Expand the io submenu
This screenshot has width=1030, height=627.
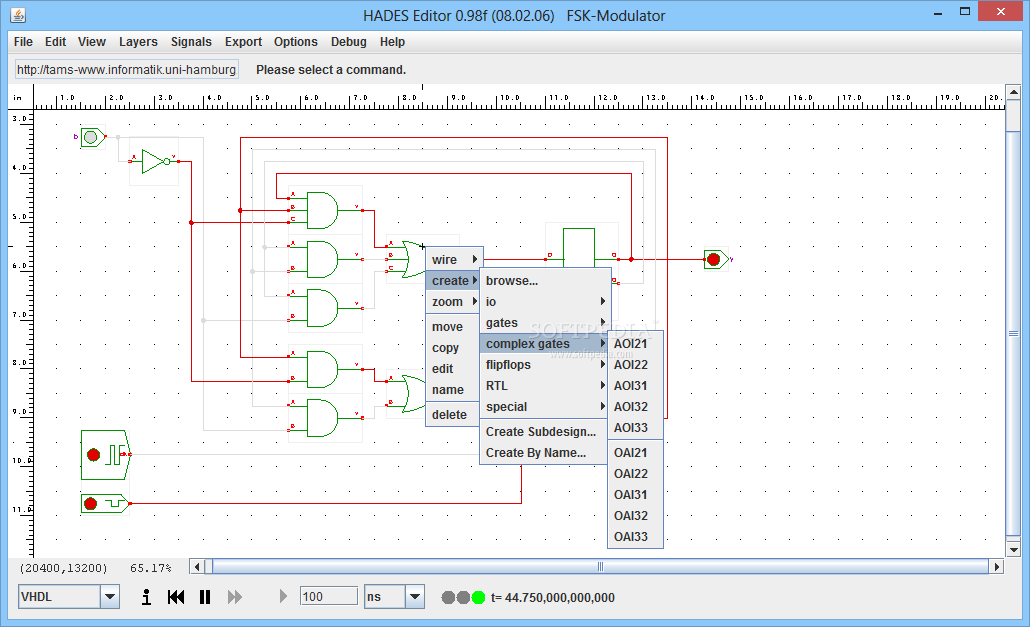pyautogui.click(x=545, y=301)
